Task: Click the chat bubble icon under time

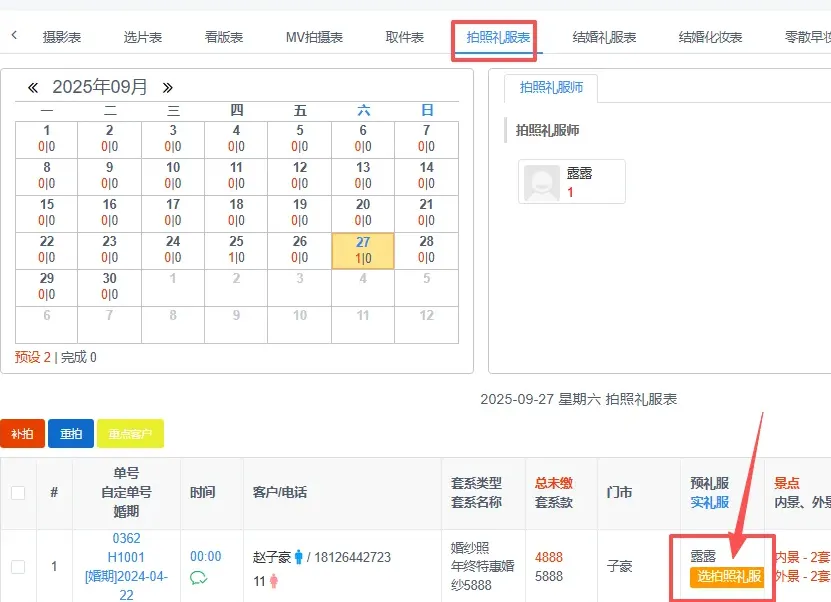Action: pos(198,577)
